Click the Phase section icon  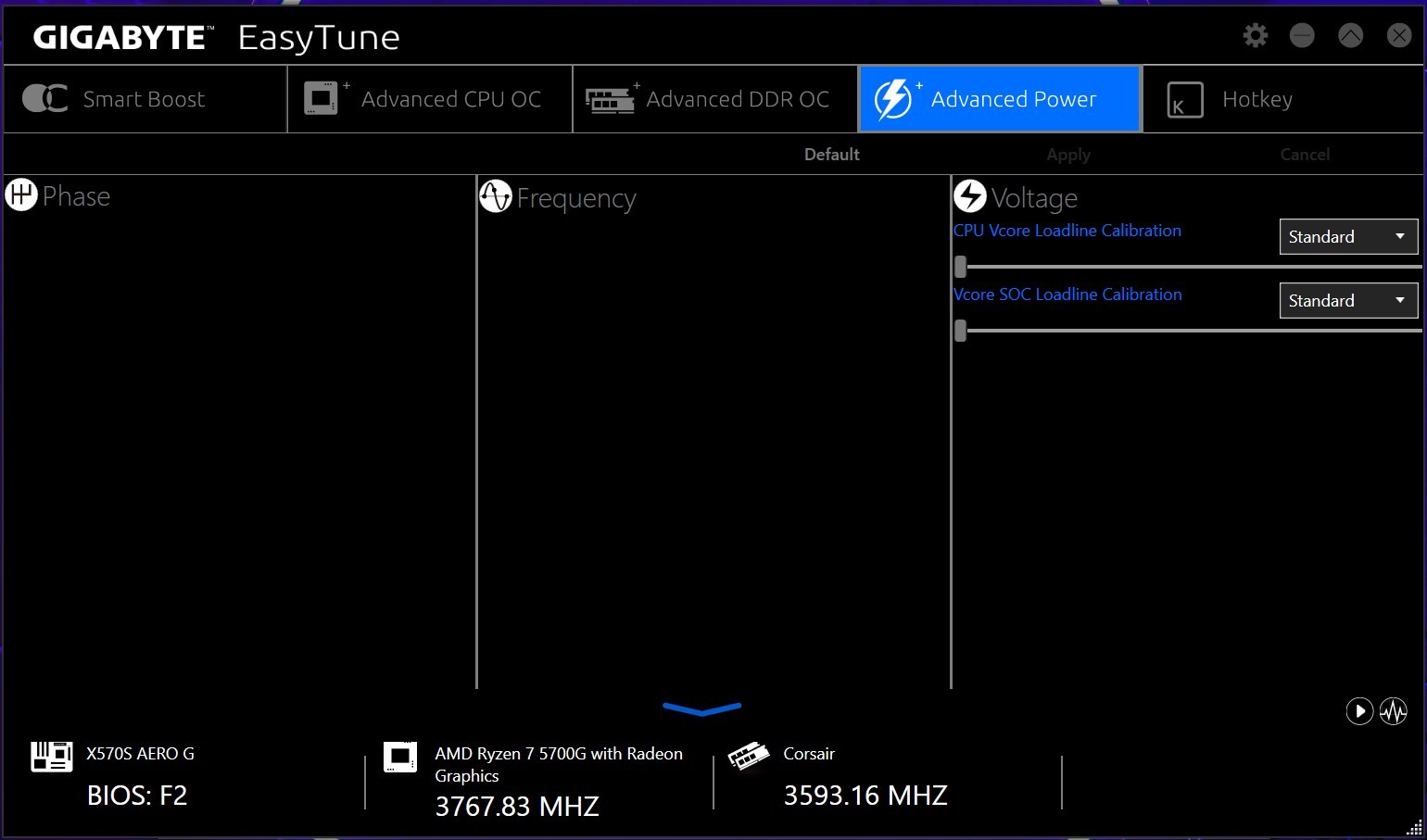tap(21, 195)
